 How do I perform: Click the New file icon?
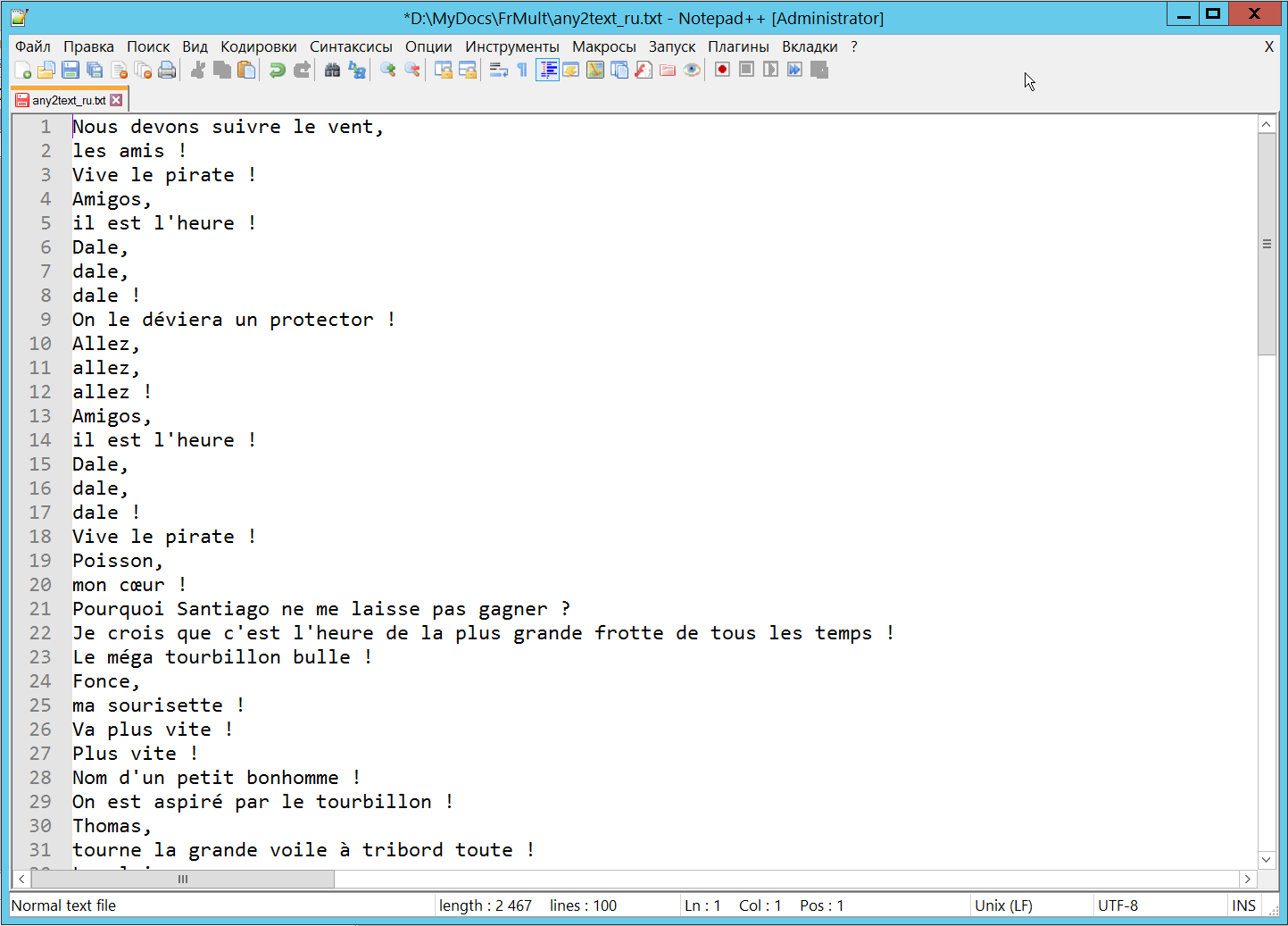(23, 70)
